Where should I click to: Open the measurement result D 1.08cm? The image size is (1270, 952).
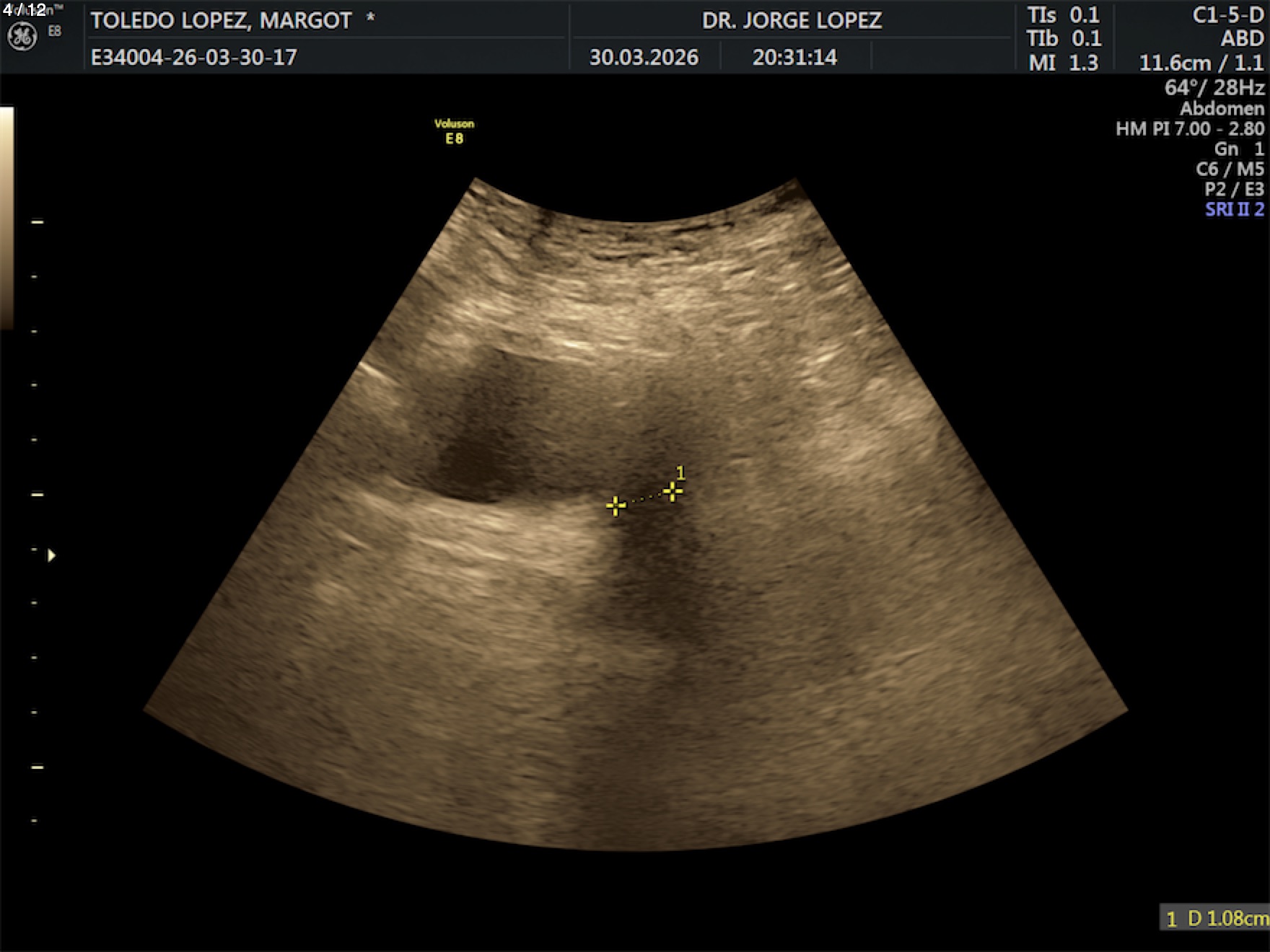point(1215,919)
